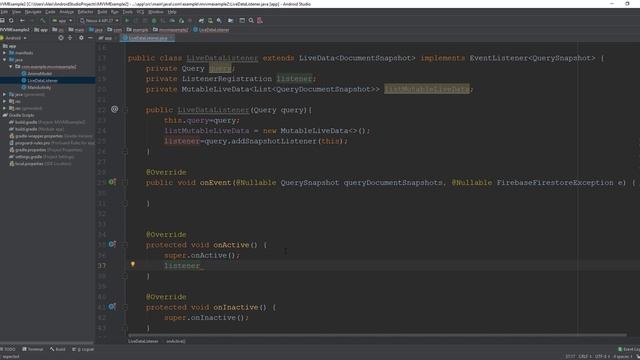Click the AVD Manager toolbar icon
The height and width of the screenshot is (360, 640).
coord(210,20)
